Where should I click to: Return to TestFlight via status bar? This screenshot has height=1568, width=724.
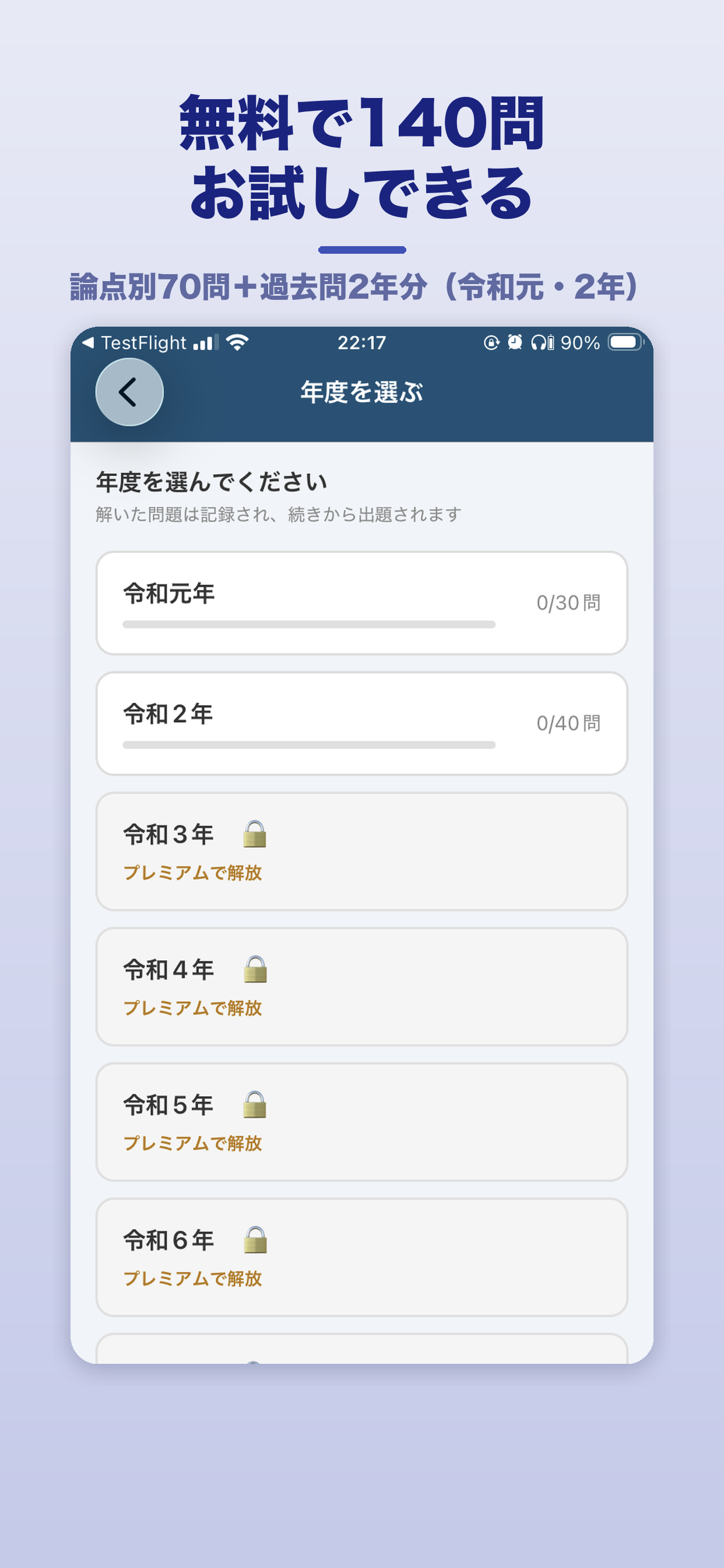pyautogui.click(x=135, y=342)
